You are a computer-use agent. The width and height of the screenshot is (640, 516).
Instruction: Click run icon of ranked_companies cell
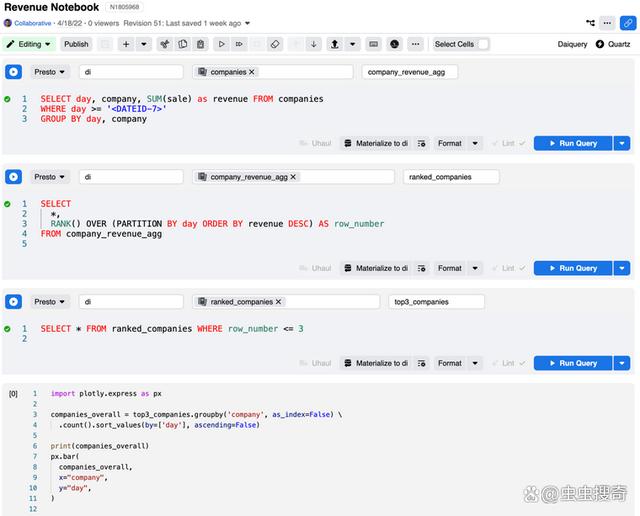coord(13,177)
